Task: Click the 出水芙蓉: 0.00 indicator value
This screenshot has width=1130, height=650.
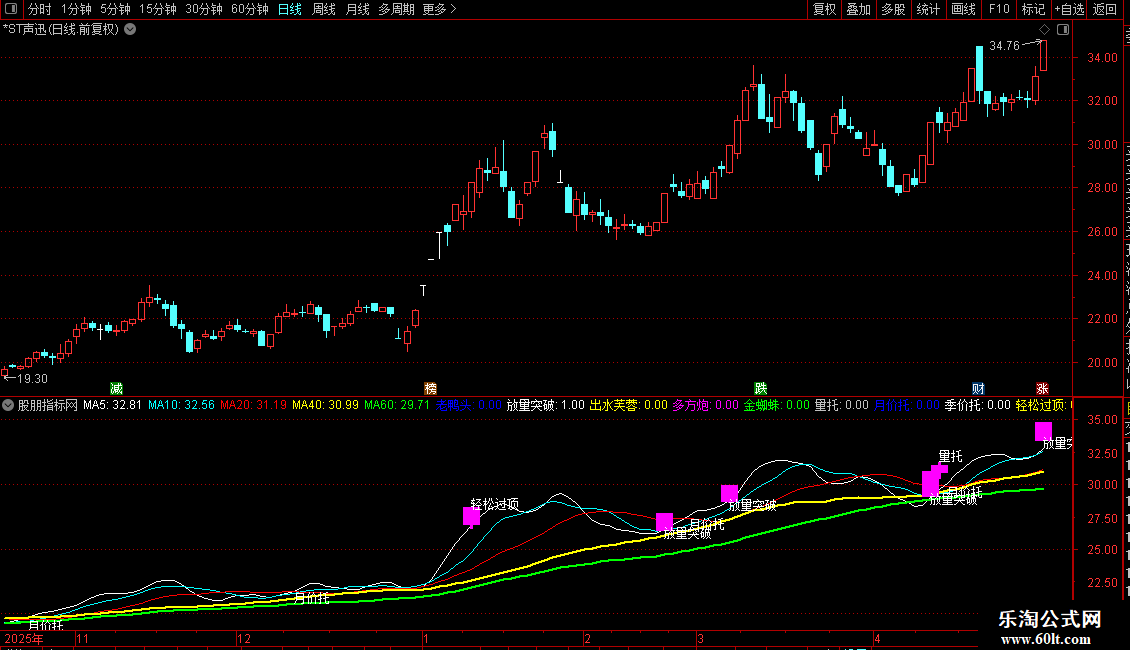Action: click(x=628, y=405)
